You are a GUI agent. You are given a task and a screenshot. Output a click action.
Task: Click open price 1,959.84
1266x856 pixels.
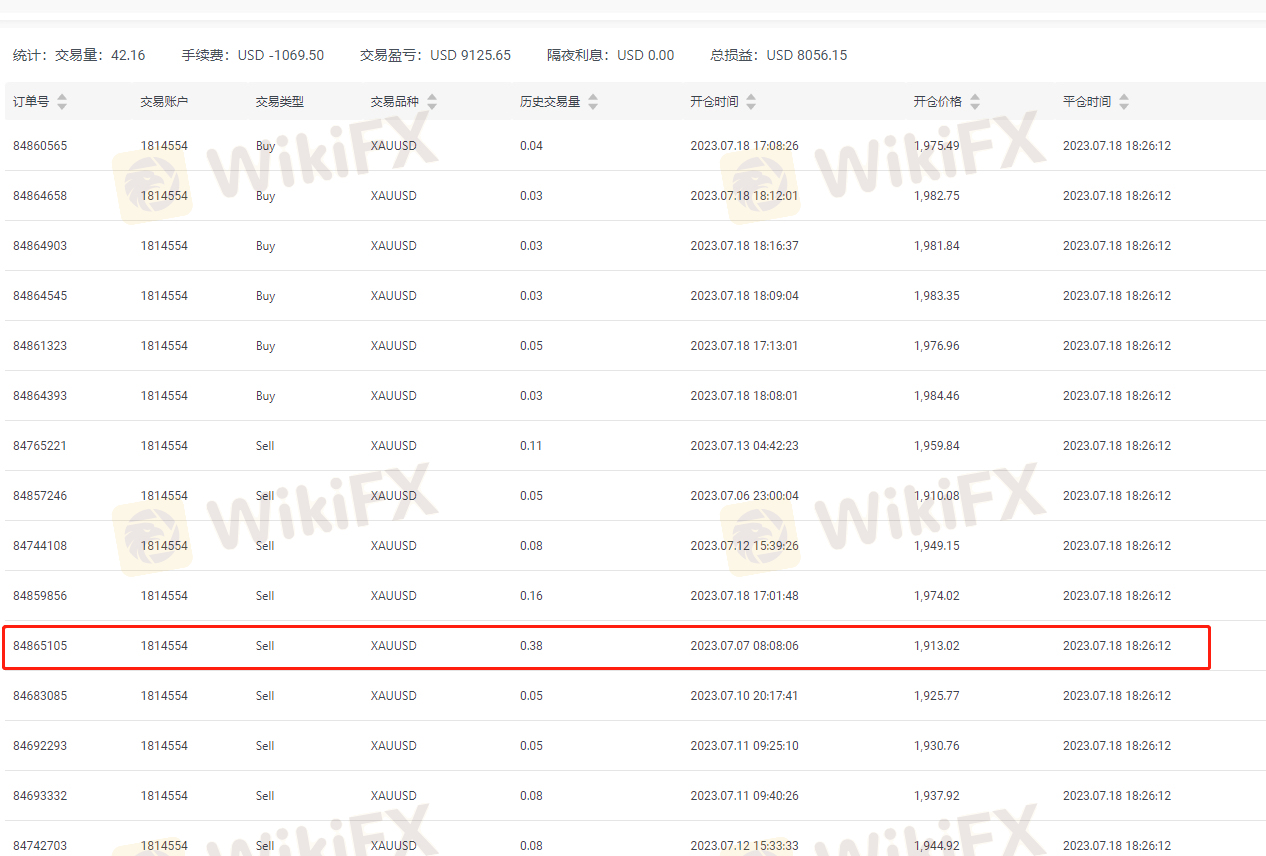point(936,446)
